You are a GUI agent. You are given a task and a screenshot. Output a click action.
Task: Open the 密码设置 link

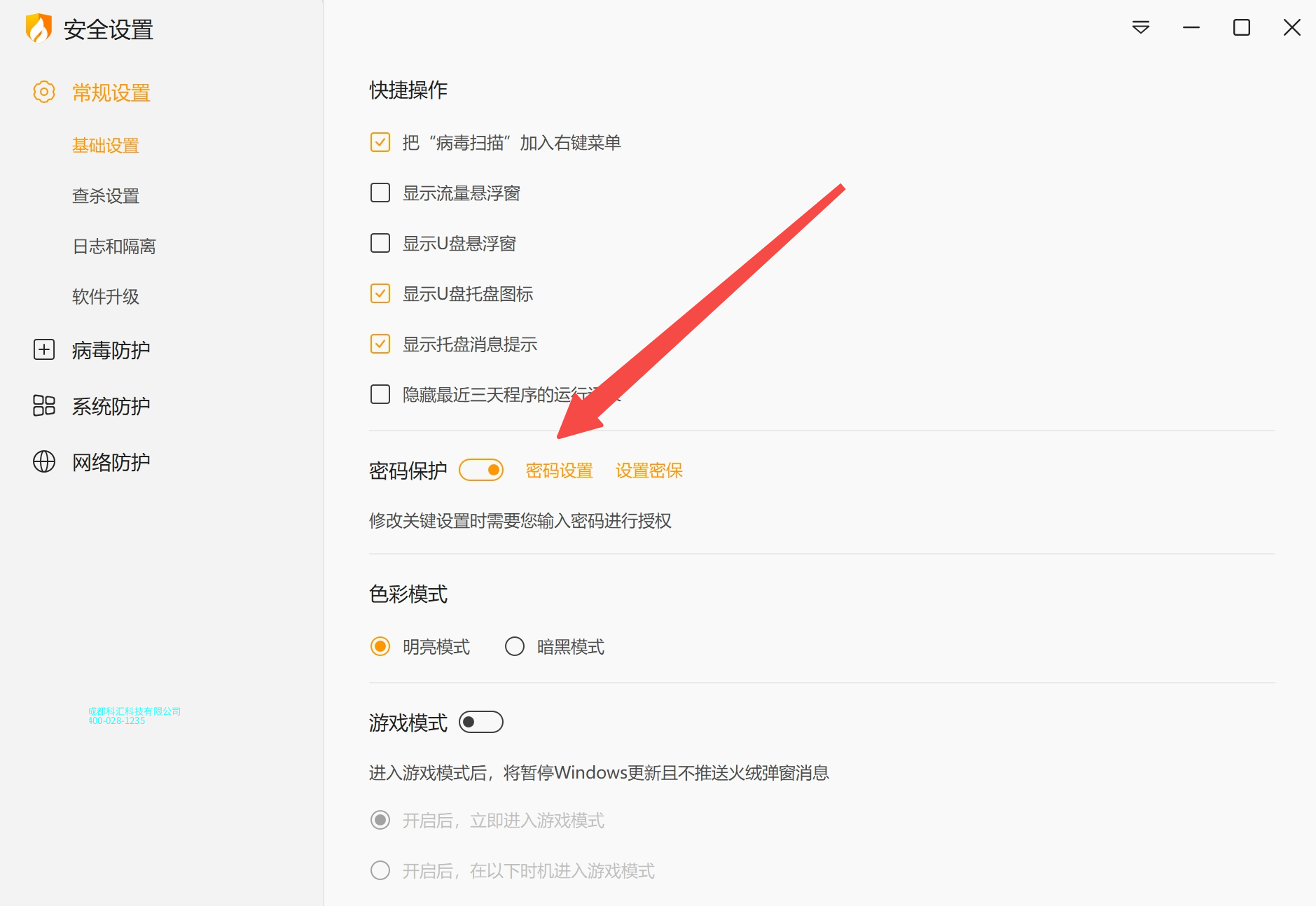pyautogui.click(x=560, y=471)
